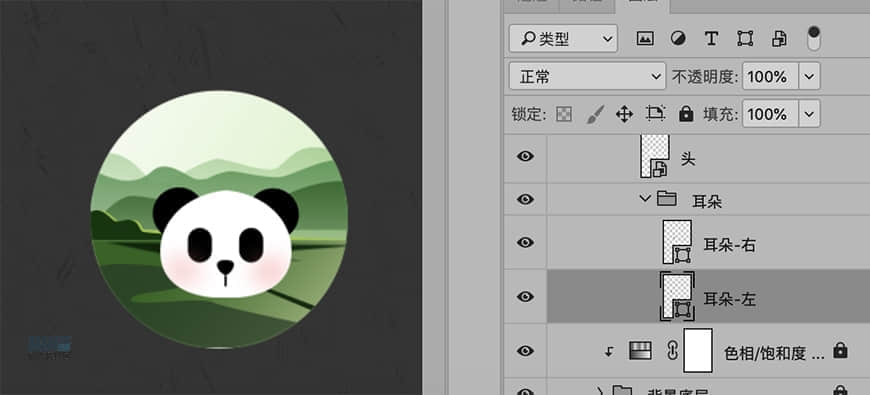
Task: Toggle the layer filtering switch
Action: coord(814,38)
